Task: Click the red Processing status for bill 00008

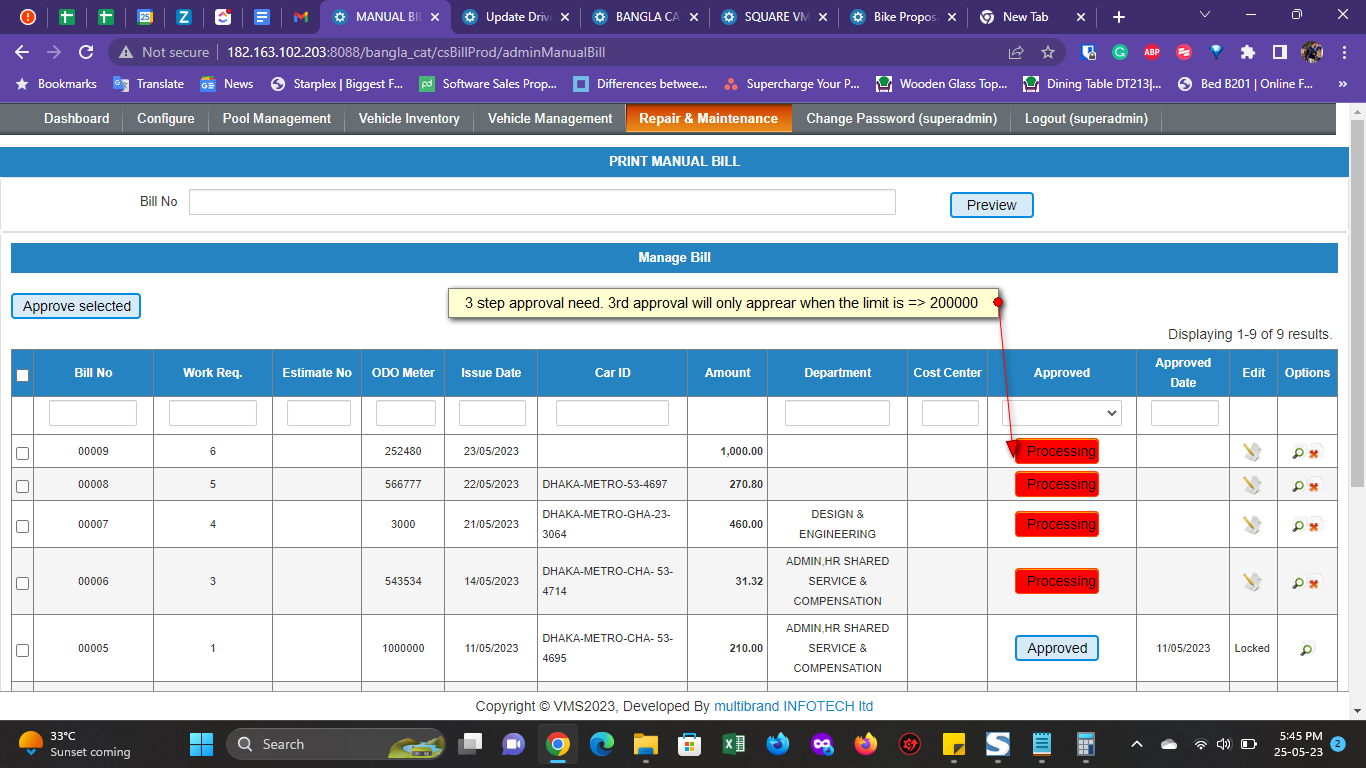Action: point(1057,485)
